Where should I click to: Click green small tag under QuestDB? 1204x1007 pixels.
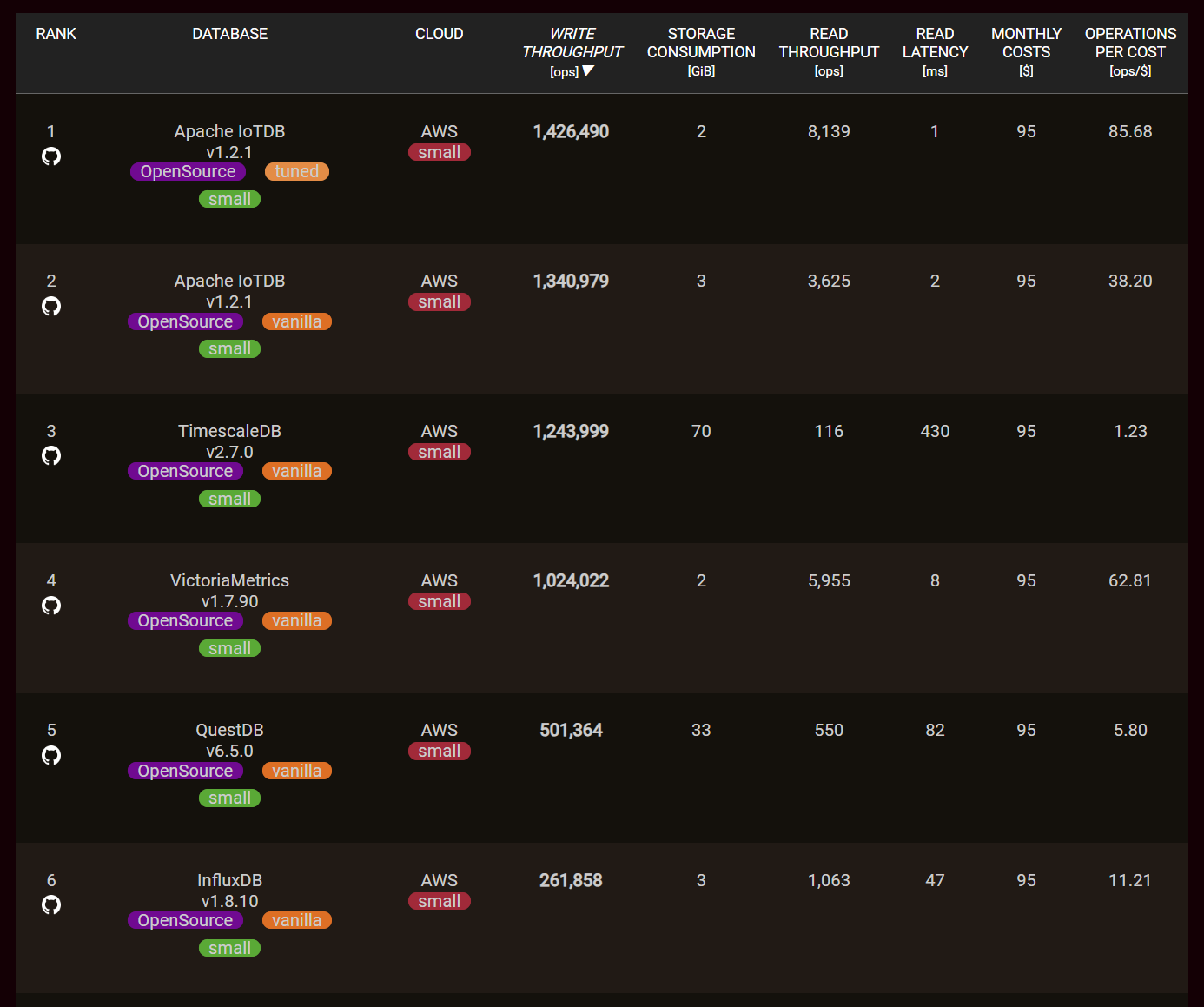(x=229, y=798)
